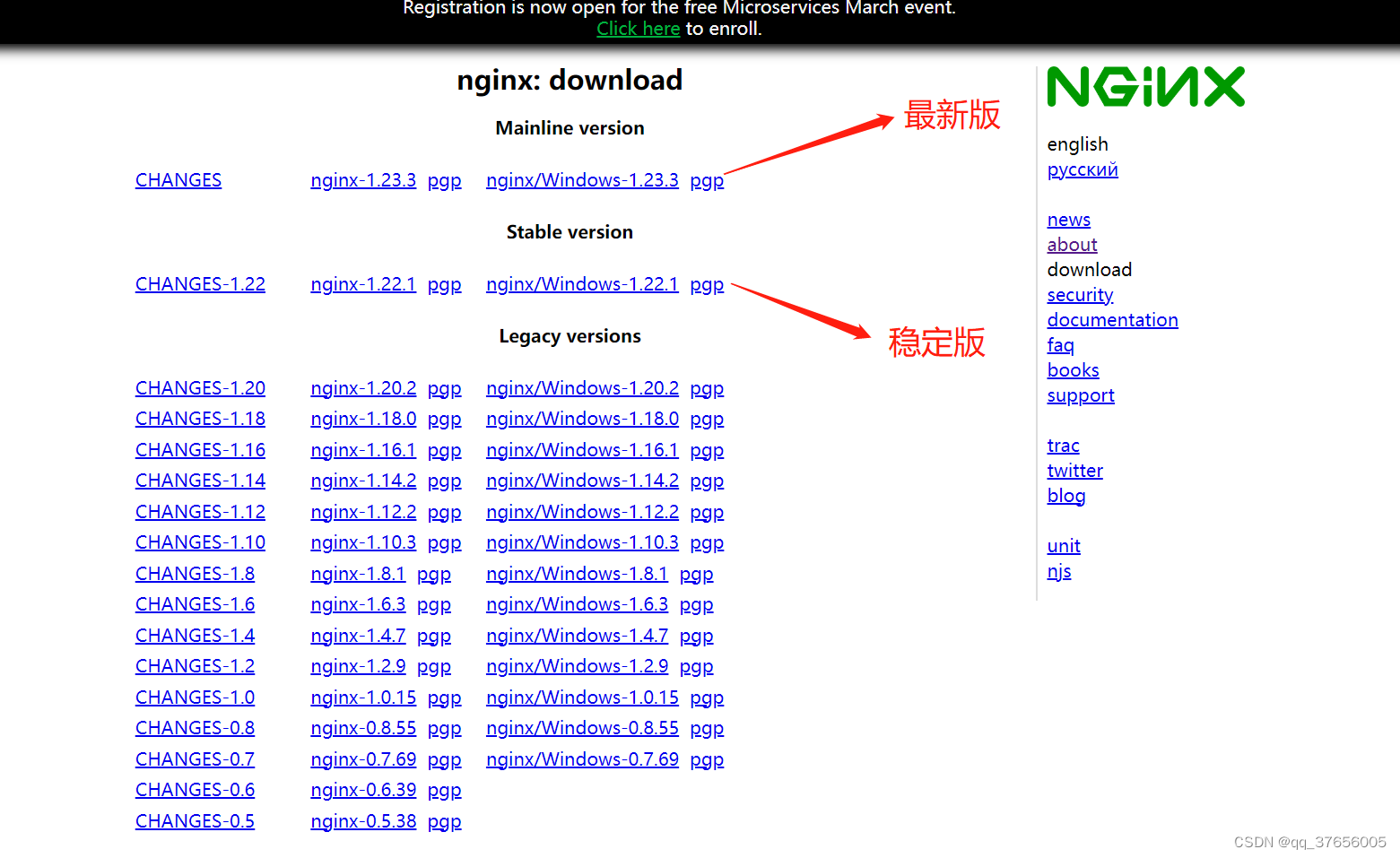Download nginx-0.5.38

(363, 821)
